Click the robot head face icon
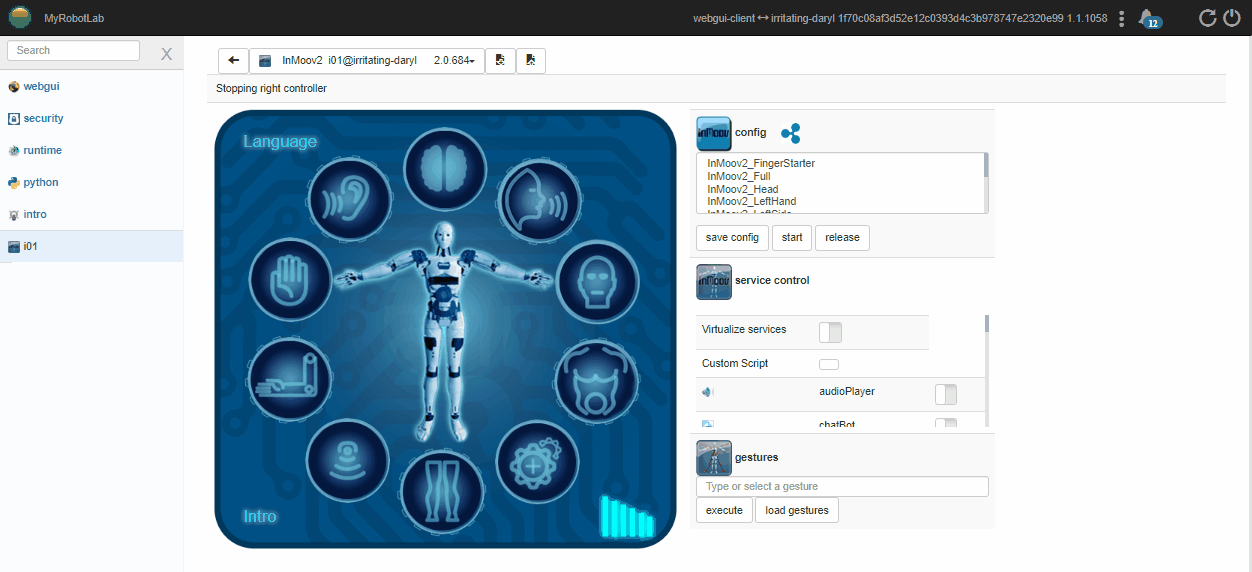Viewport: 1252px width, 572px height. coord(597,280)
